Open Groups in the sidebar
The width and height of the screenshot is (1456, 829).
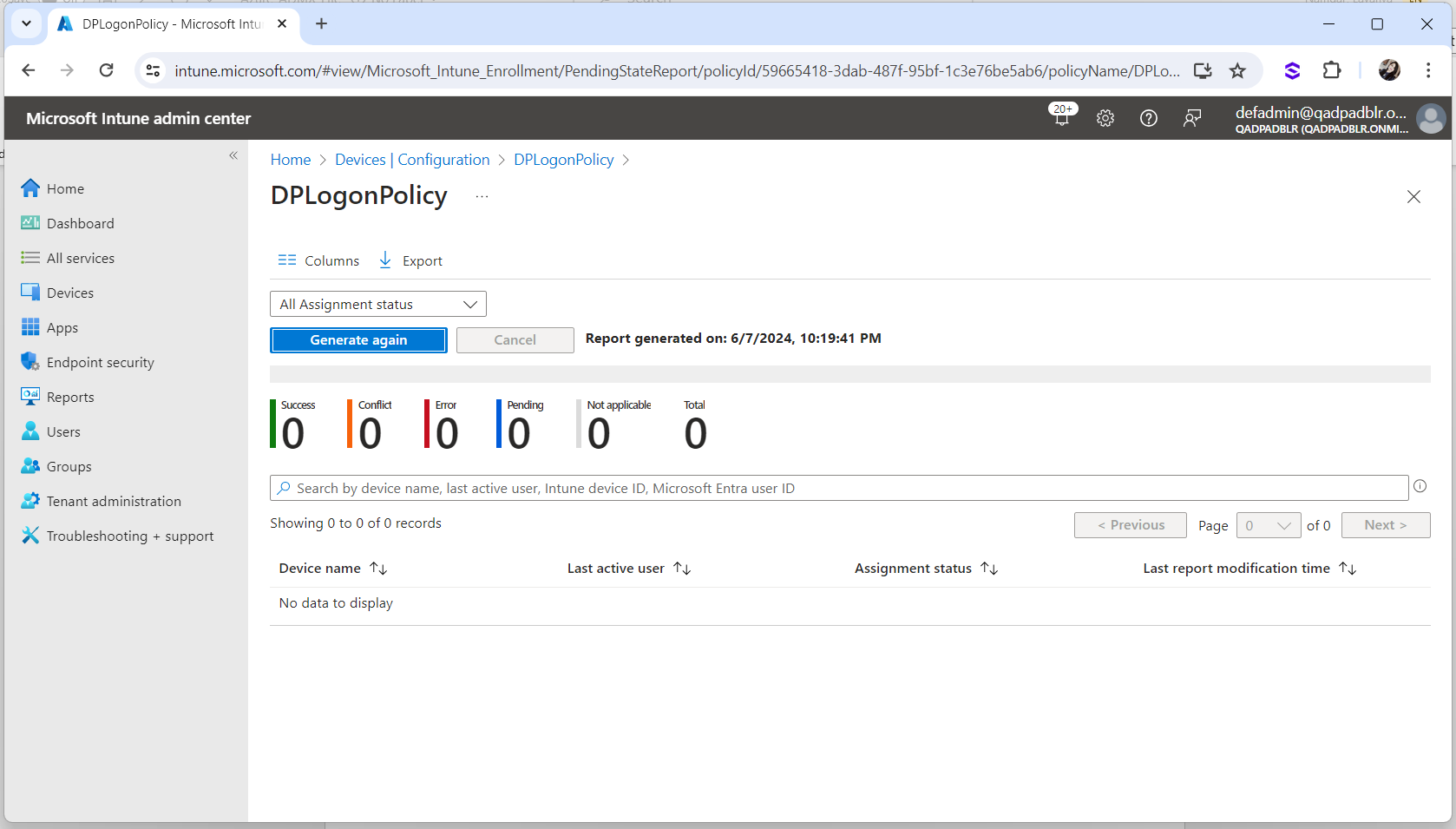(x=56, y=466)
